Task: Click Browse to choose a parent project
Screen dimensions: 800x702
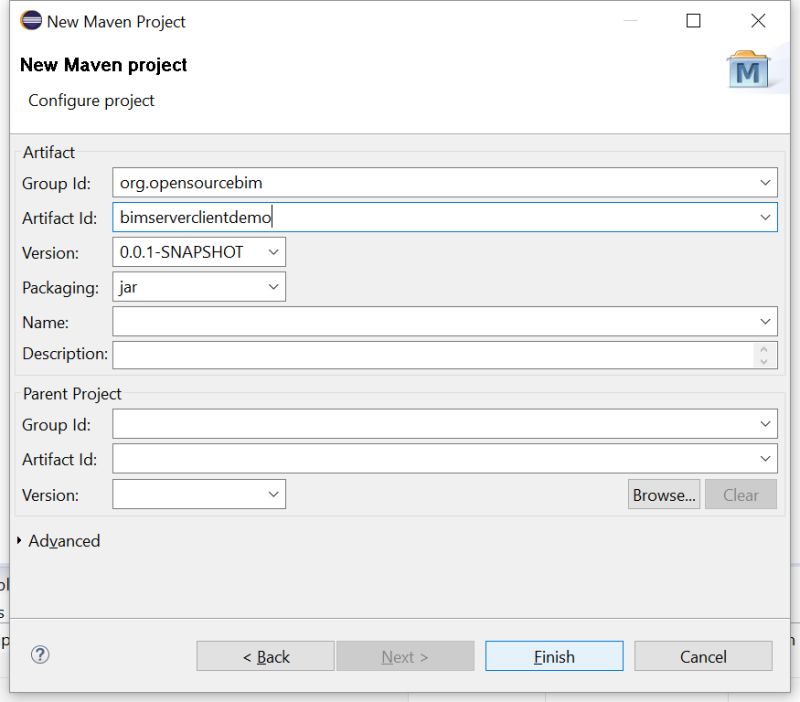Action: [663, 494]
